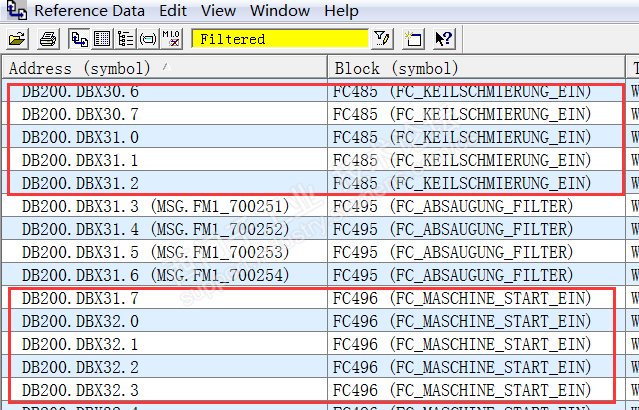The width and height of the screenshot is (639, 410).
Task: Click FC485 block in DB200.DBX30.7 row
Action: pos(462,114)
